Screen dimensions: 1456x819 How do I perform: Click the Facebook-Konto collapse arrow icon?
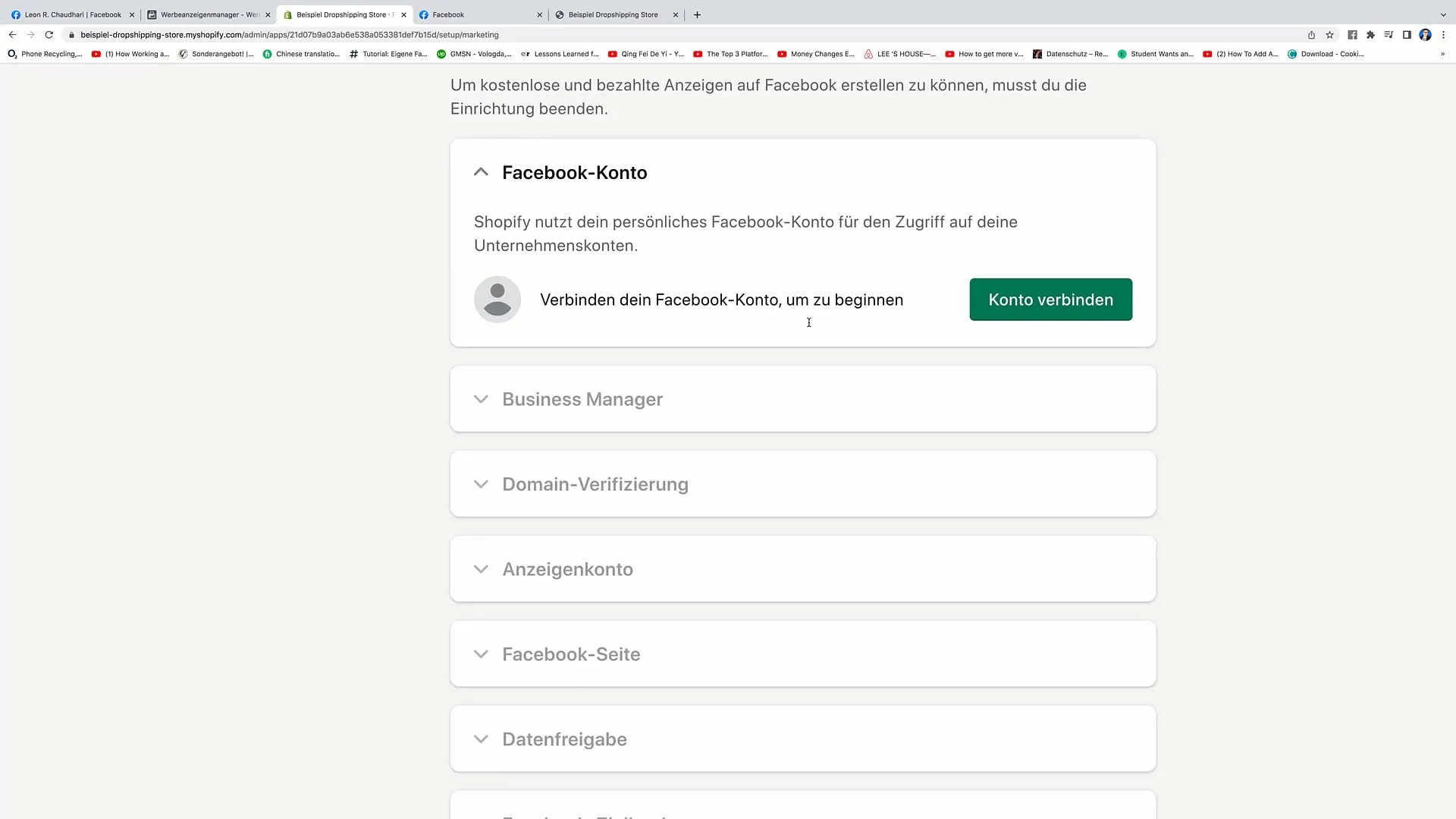(x=481, y=172)
